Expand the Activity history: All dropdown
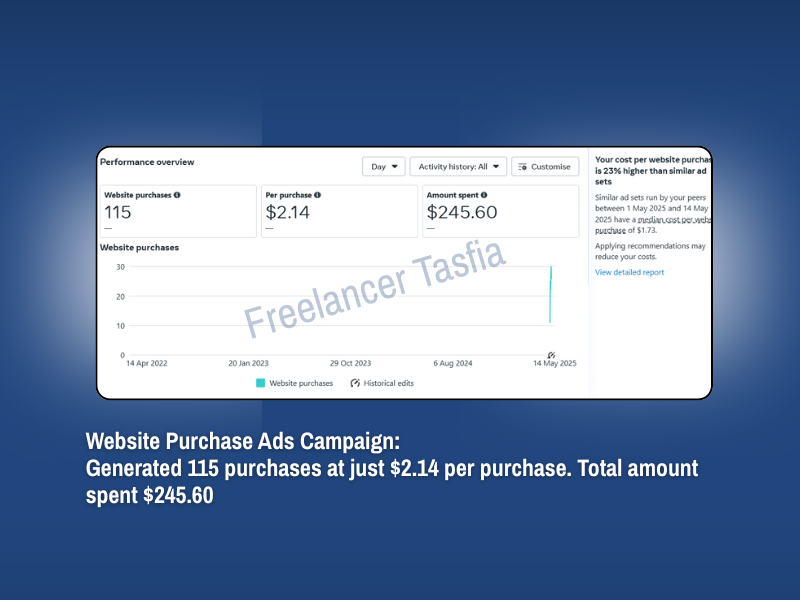The image size is (800, 600). (x=458, y=167)
